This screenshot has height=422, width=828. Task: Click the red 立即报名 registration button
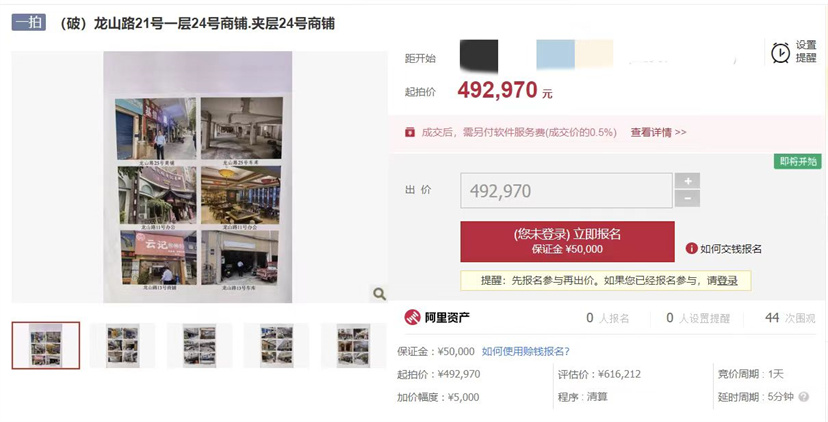coord(568,242)
